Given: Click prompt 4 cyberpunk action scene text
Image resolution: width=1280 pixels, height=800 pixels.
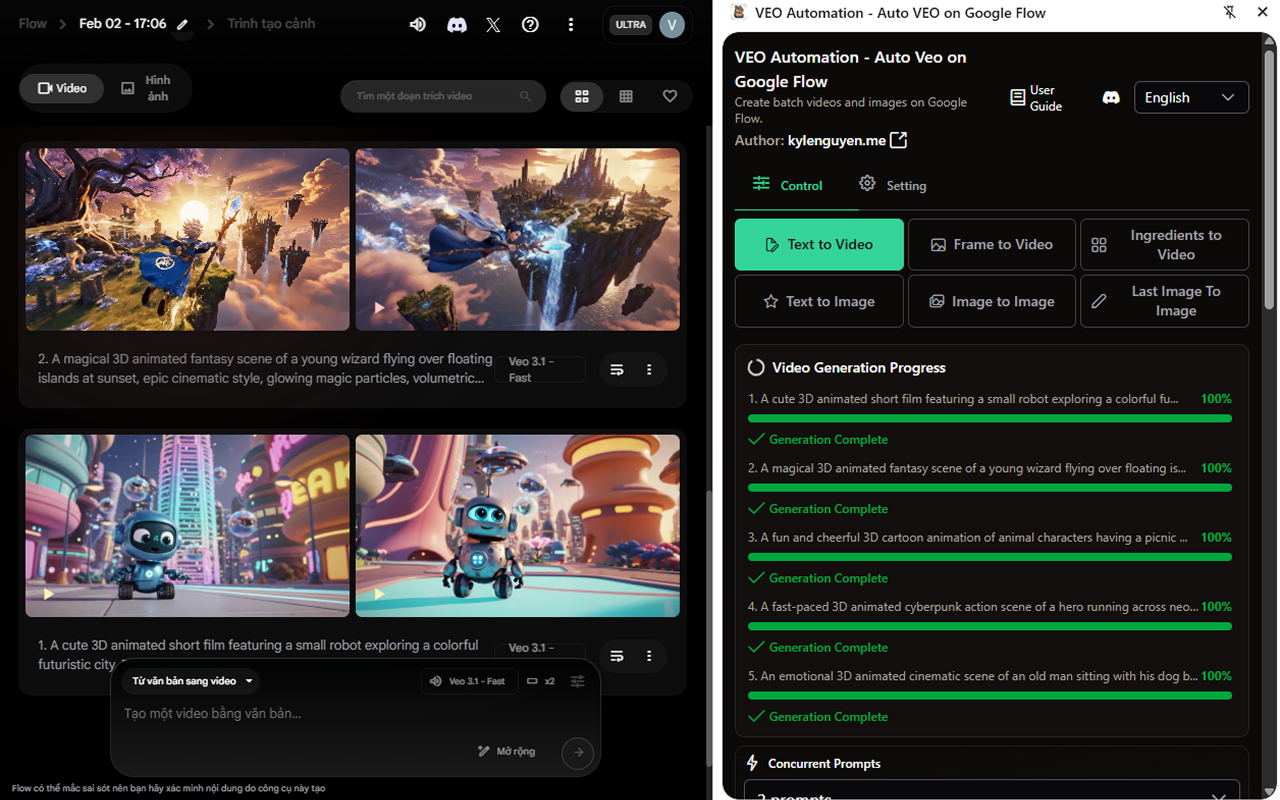Looking at the screenshot, I should 972,607.
